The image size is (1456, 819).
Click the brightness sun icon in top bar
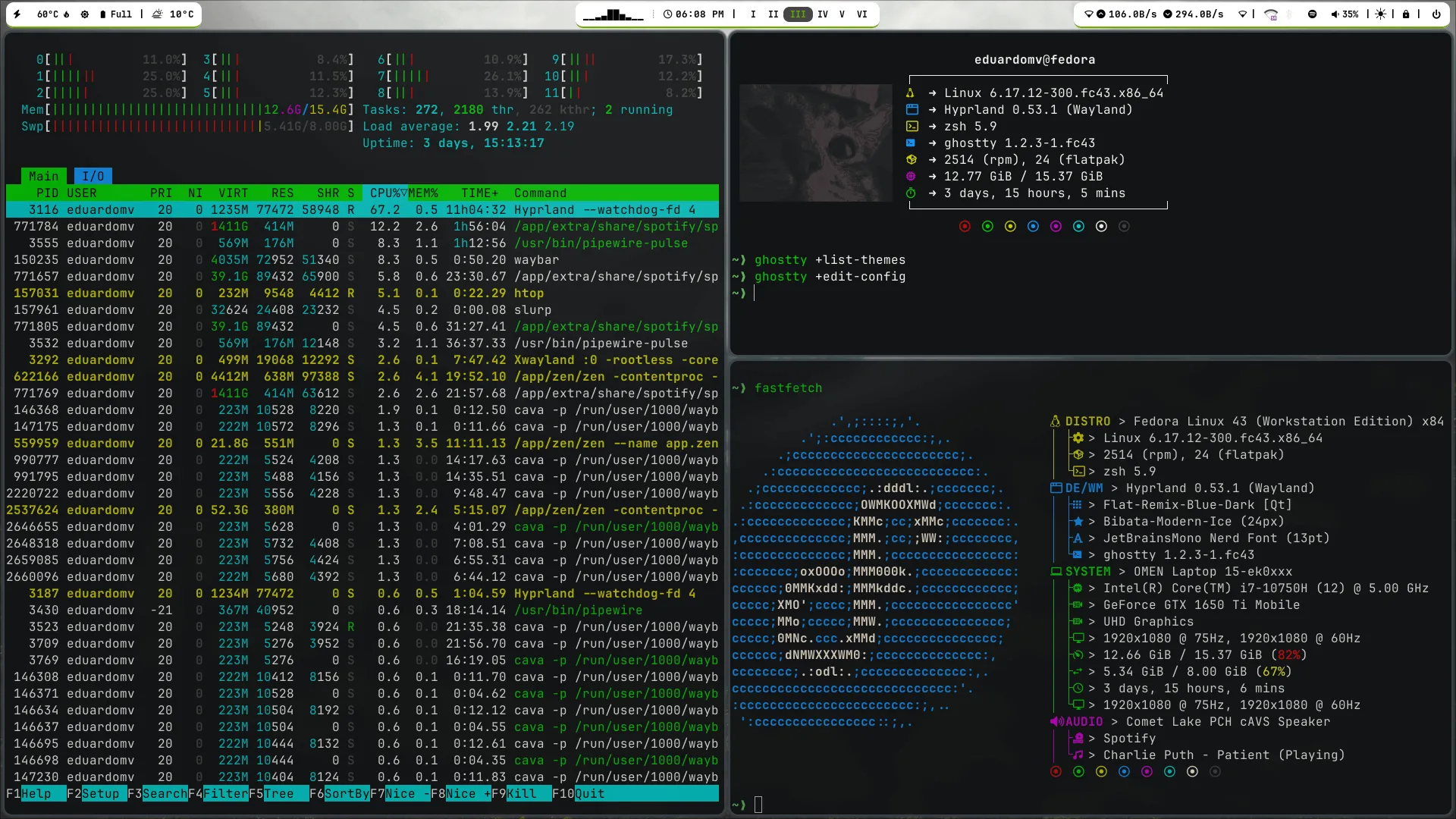tap(1380, 14)
